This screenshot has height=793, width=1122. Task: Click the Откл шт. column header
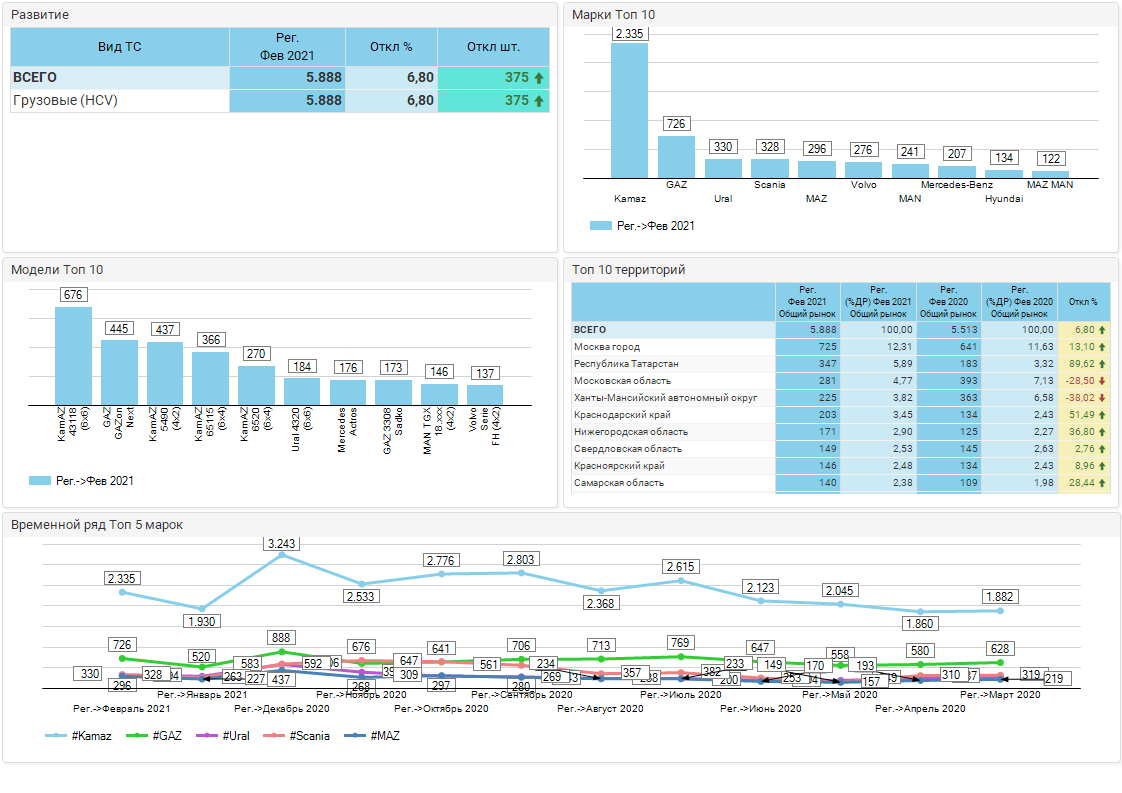click(493, 47)
